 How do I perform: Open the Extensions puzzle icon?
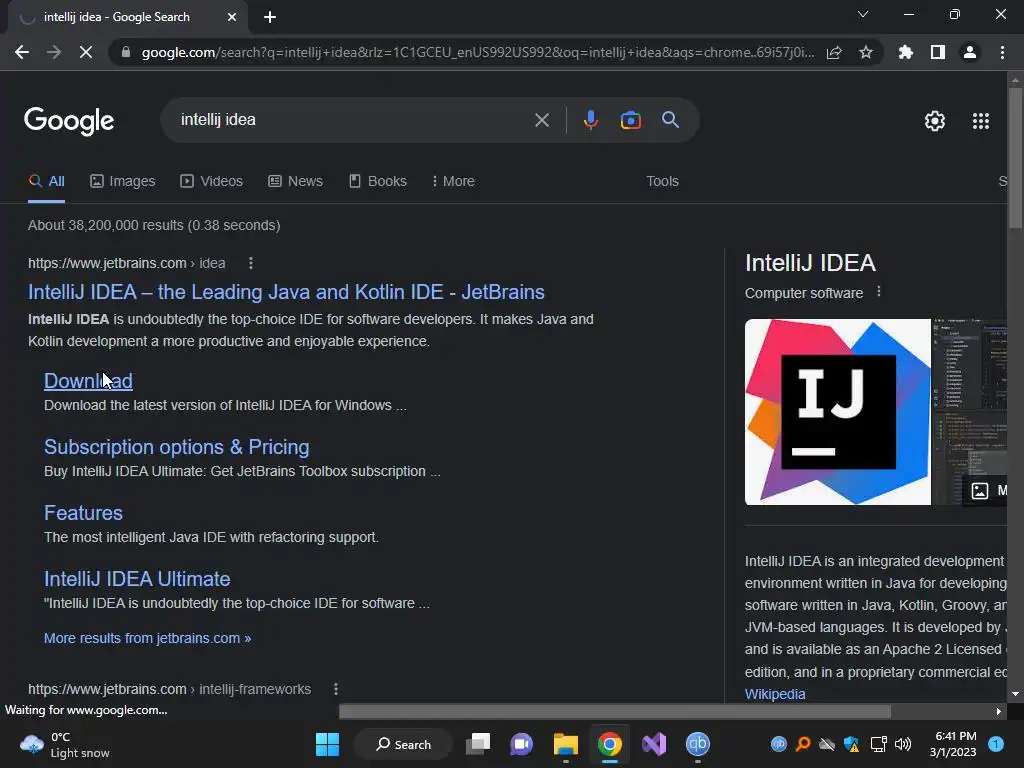click(905, 52)
